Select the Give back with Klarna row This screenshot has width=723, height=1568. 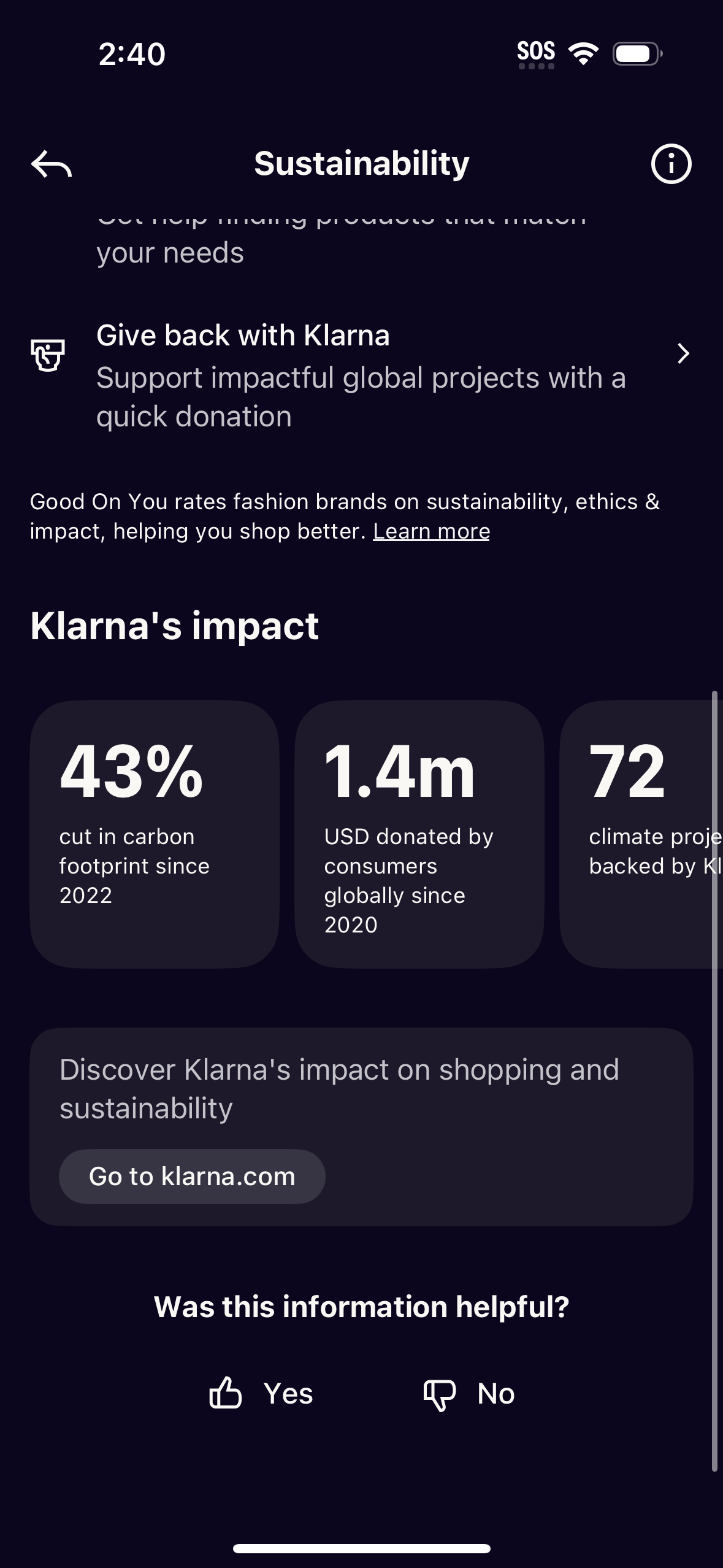click(x=362, y=374)
